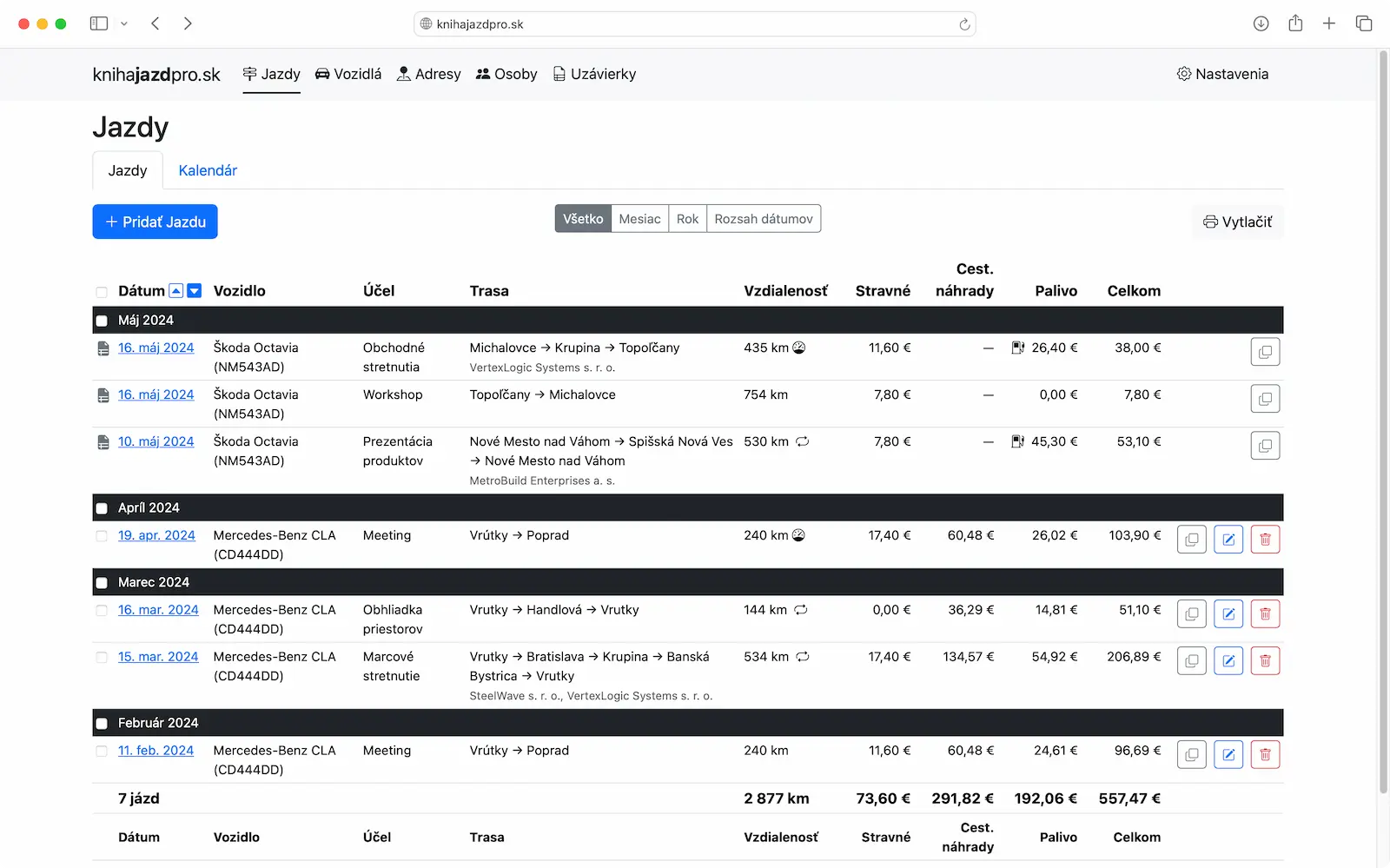
Task: Navigate to Osoby section
Action: (x=506, y=74)
